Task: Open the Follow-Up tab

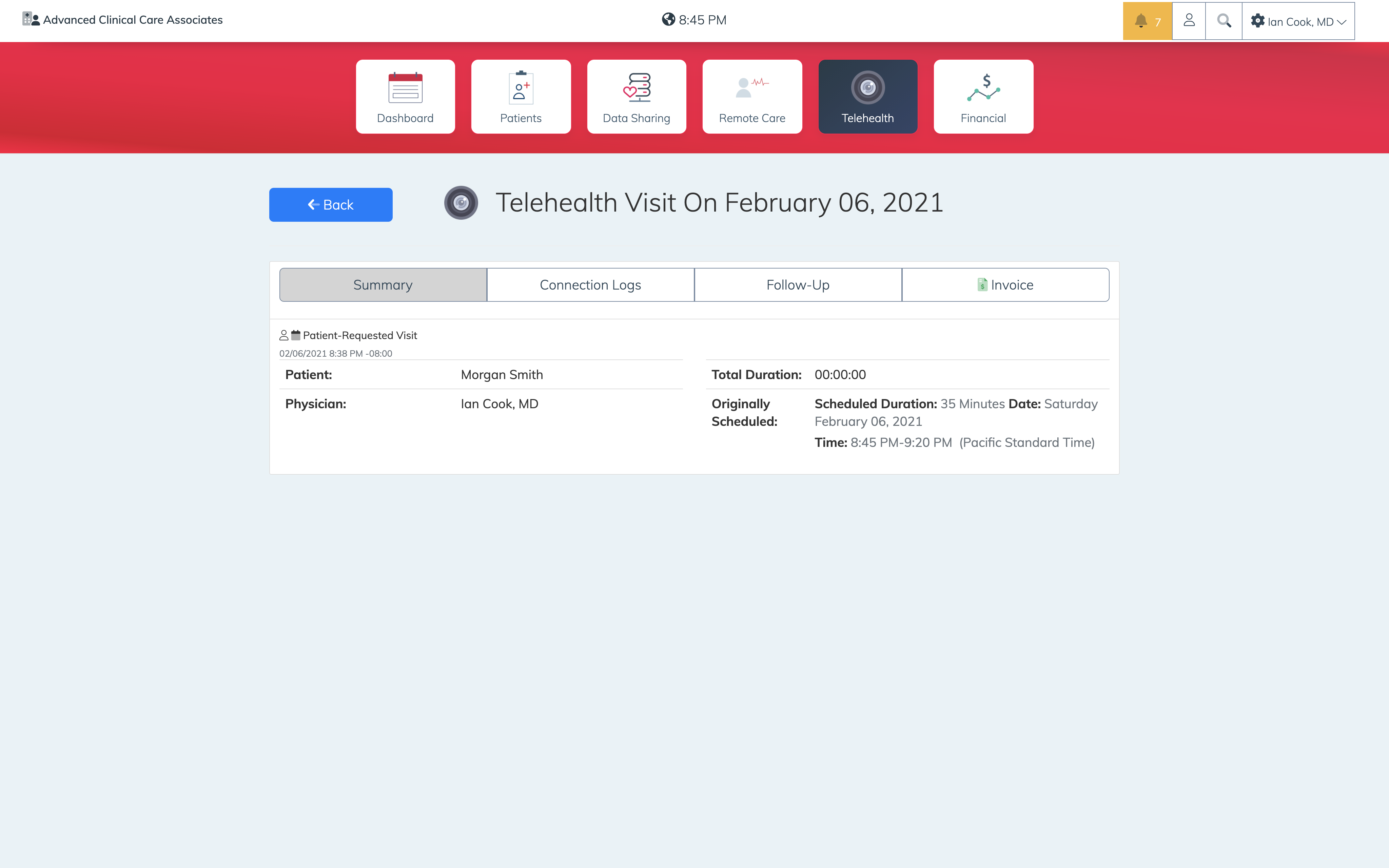Action: (x=797, y=284)
